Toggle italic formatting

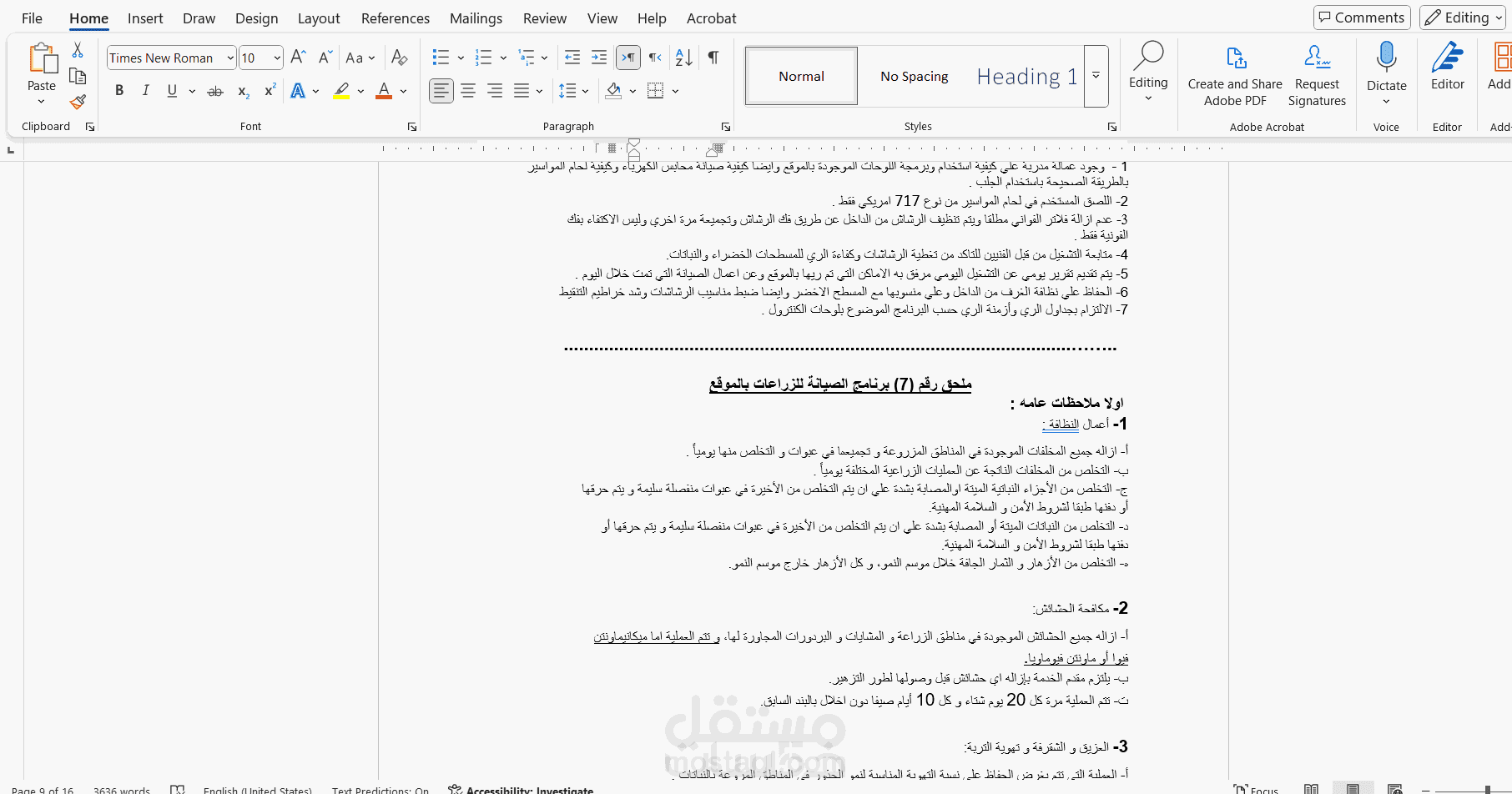tap(146, 91)
